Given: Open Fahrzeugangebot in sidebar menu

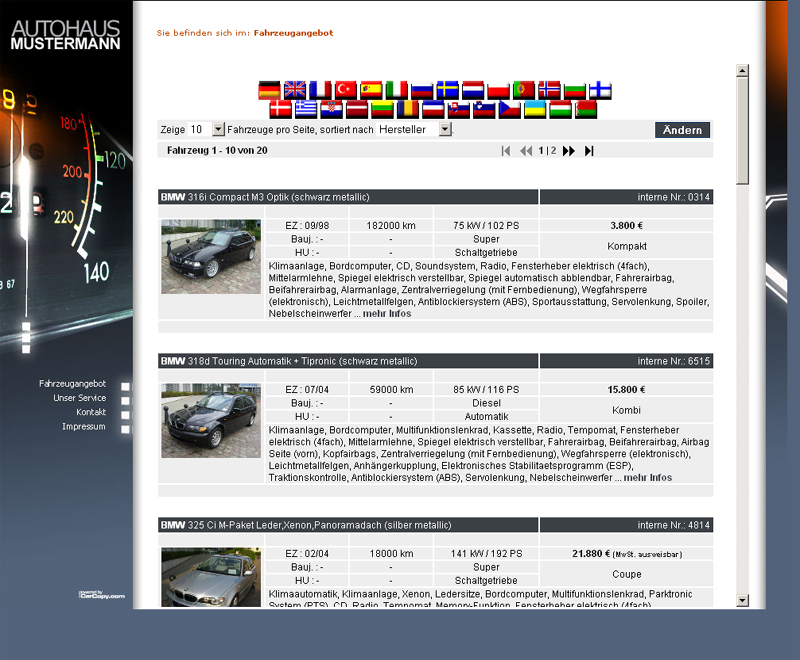Looking at the screenshot, I should [72, 384].
